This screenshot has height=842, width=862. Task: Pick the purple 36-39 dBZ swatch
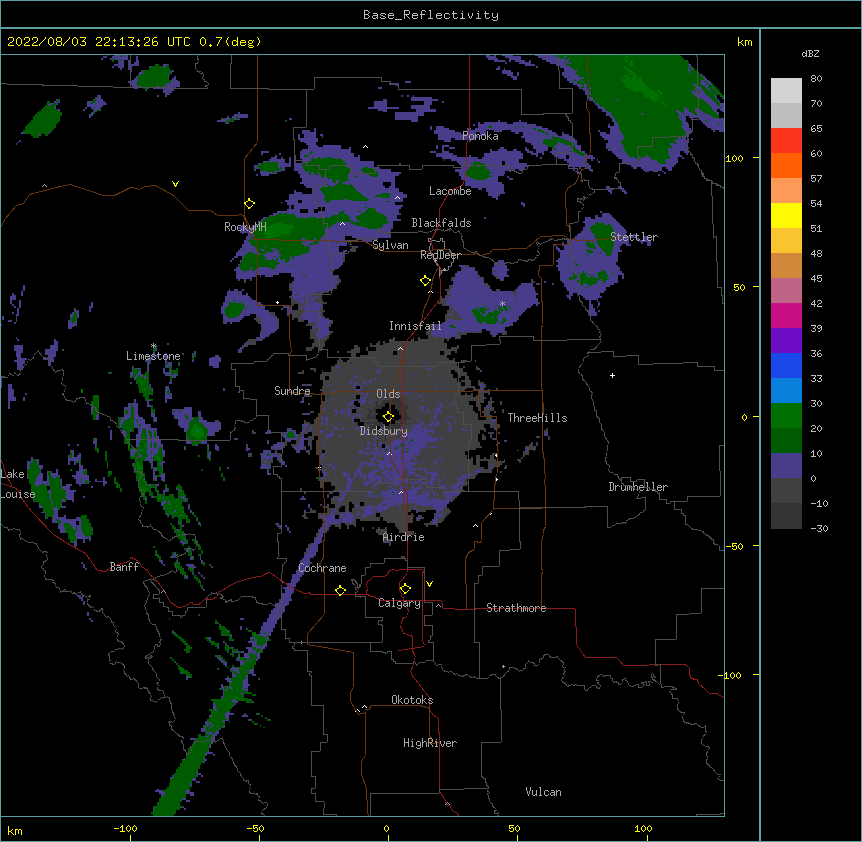(x=786, y=341)
